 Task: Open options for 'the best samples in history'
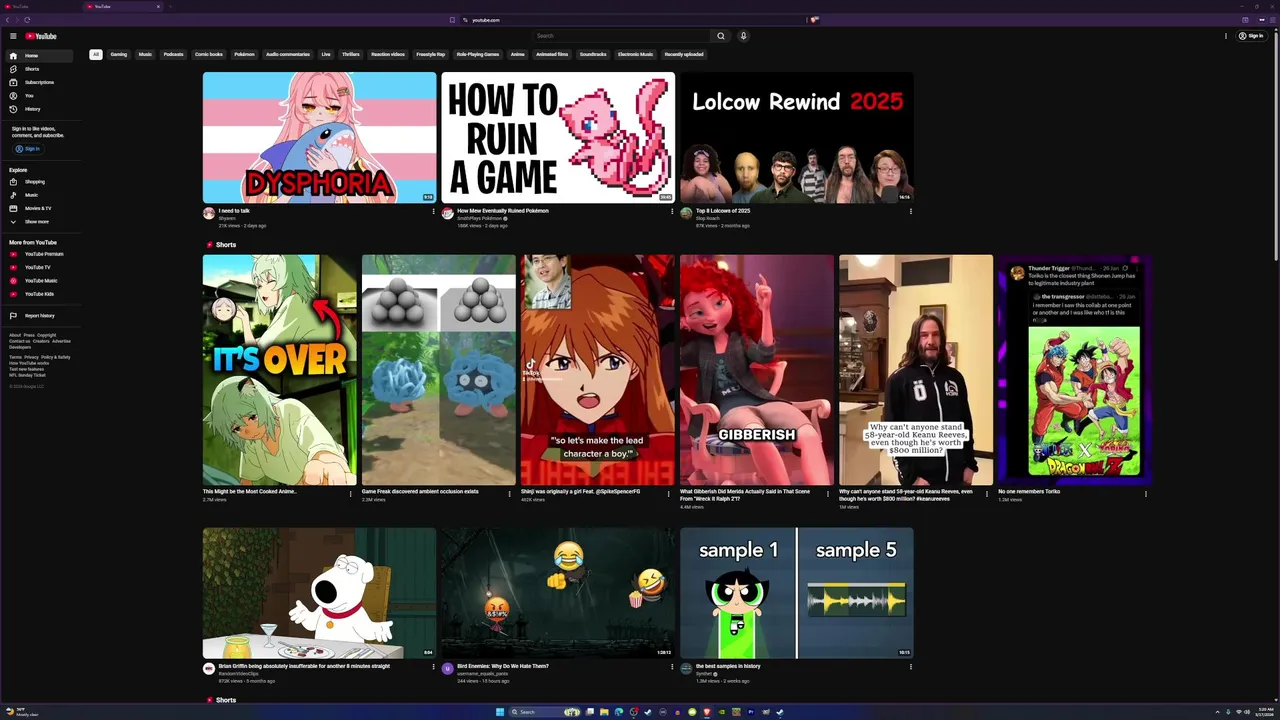pos(910,667)
